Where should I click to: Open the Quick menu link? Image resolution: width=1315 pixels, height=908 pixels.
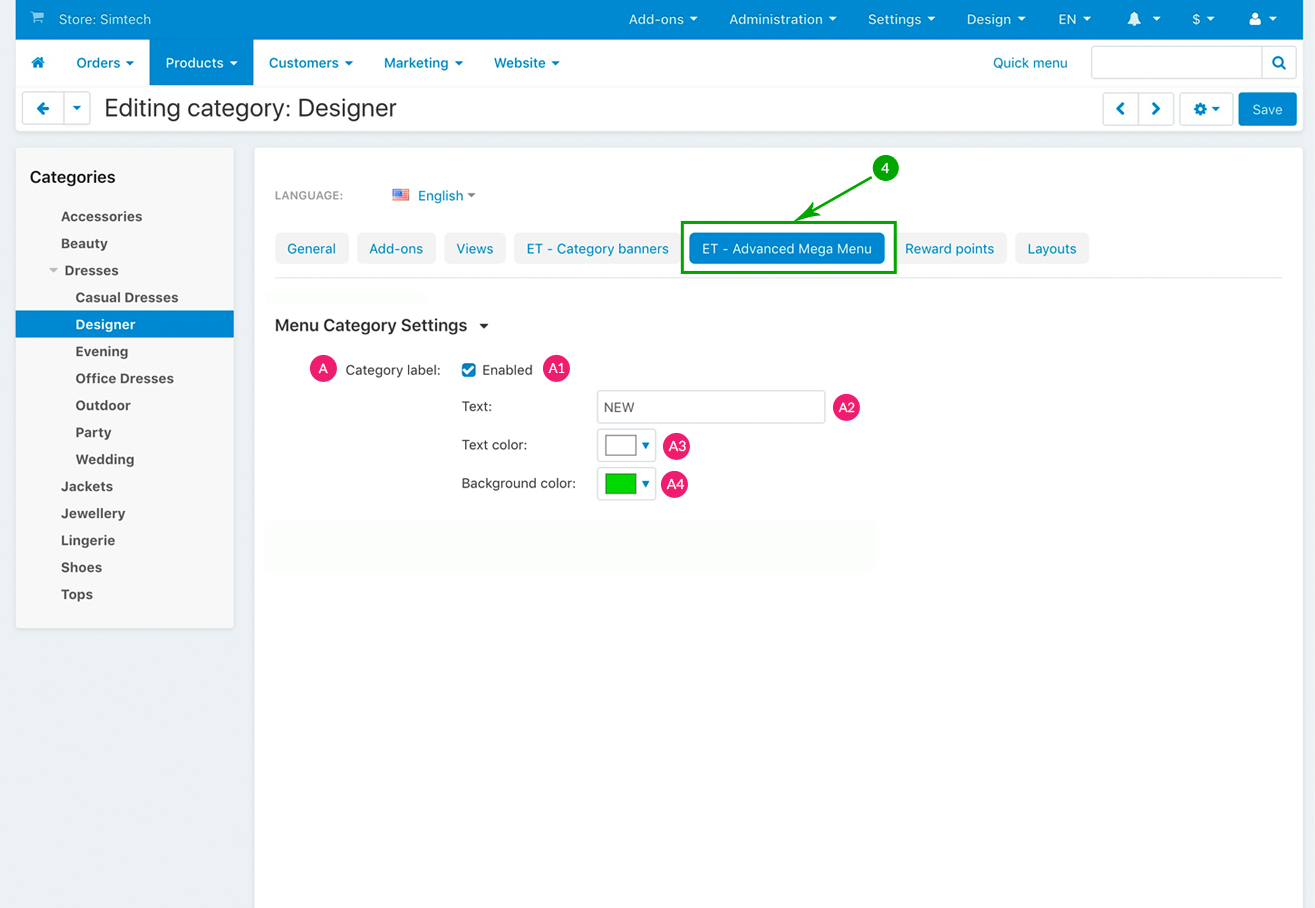(1029, 63)
